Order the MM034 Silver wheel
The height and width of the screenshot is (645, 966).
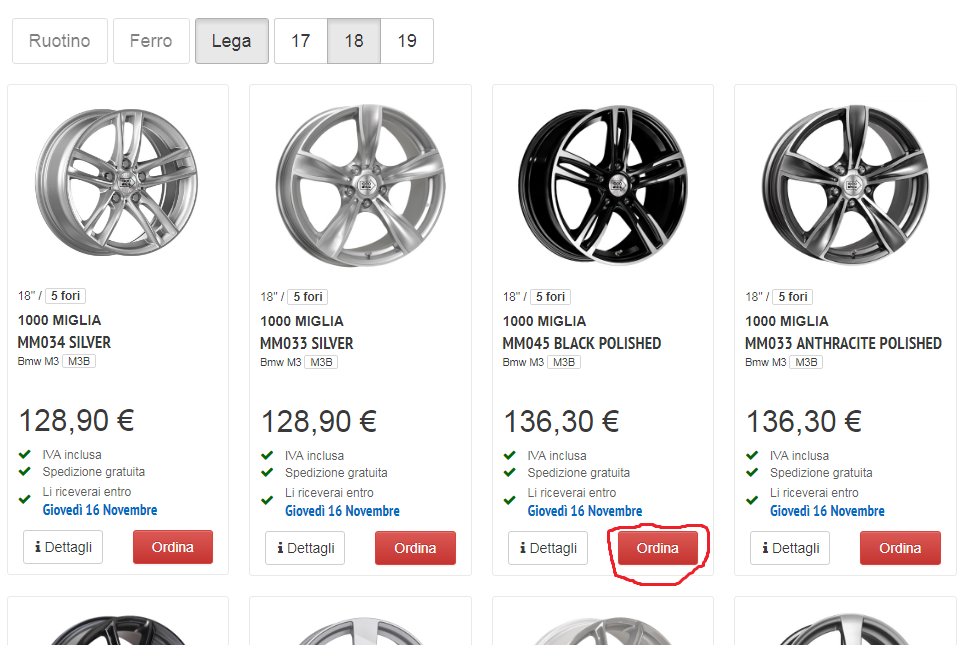(x=173, y=547)
